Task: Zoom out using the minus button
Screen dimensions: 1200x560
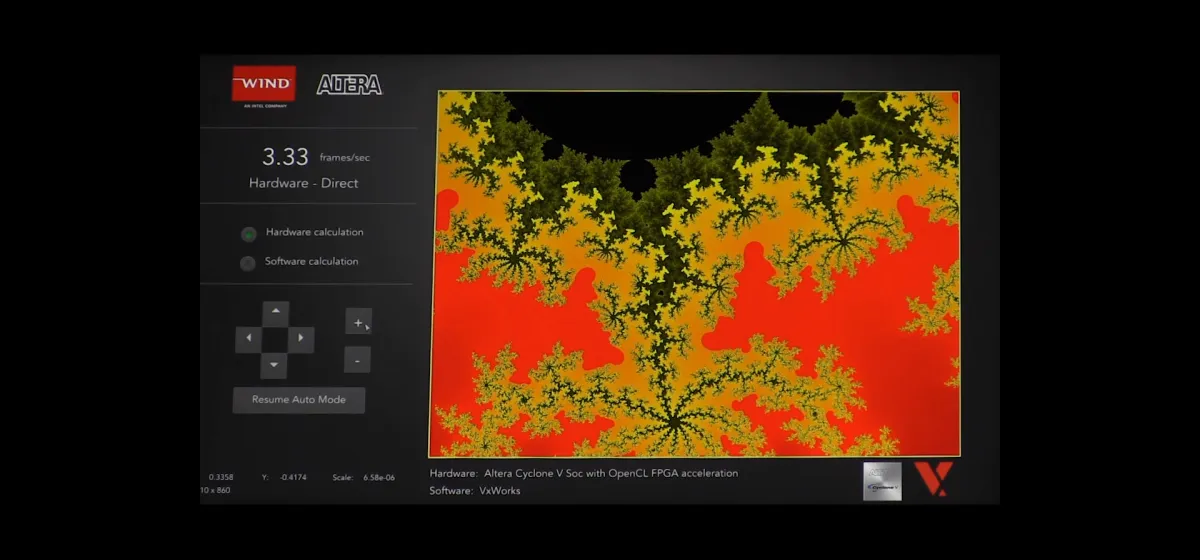Action: coord(358,360)
